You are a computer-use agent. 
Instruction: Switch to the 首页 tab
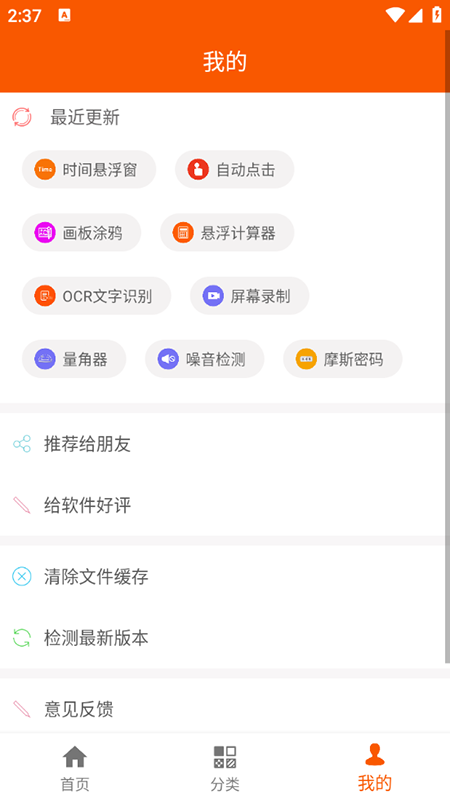coord(75,767)
